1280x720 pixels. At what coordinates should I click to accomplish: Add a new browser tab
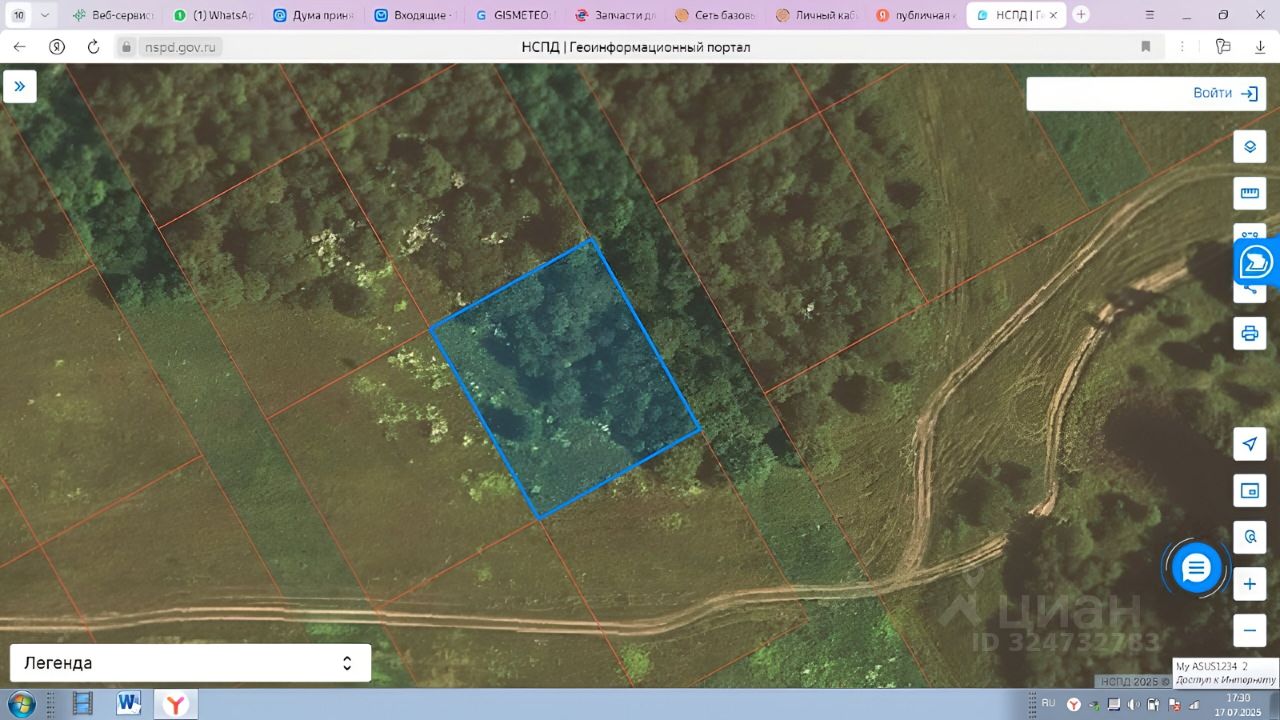1081,15
